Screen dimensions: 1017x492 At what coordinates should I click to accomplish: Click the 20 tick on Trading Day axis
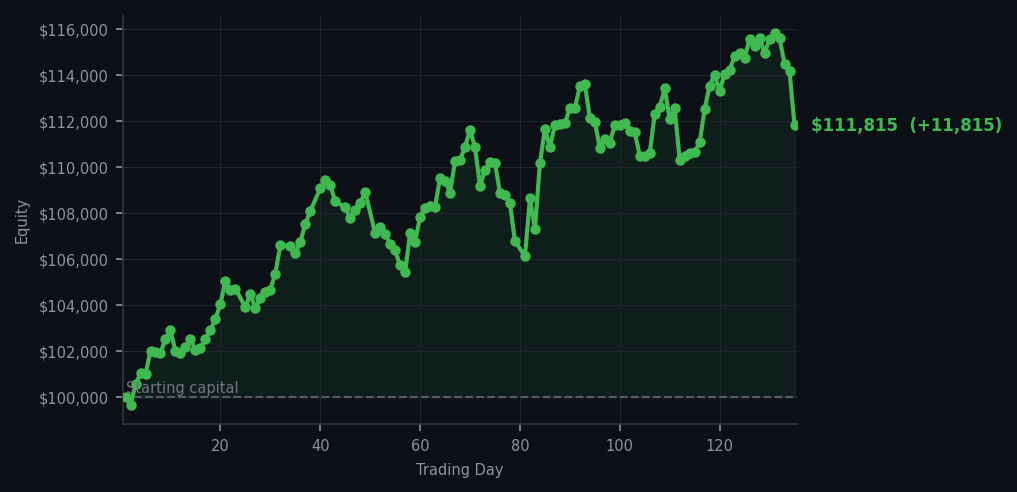[x=220, y=445]
